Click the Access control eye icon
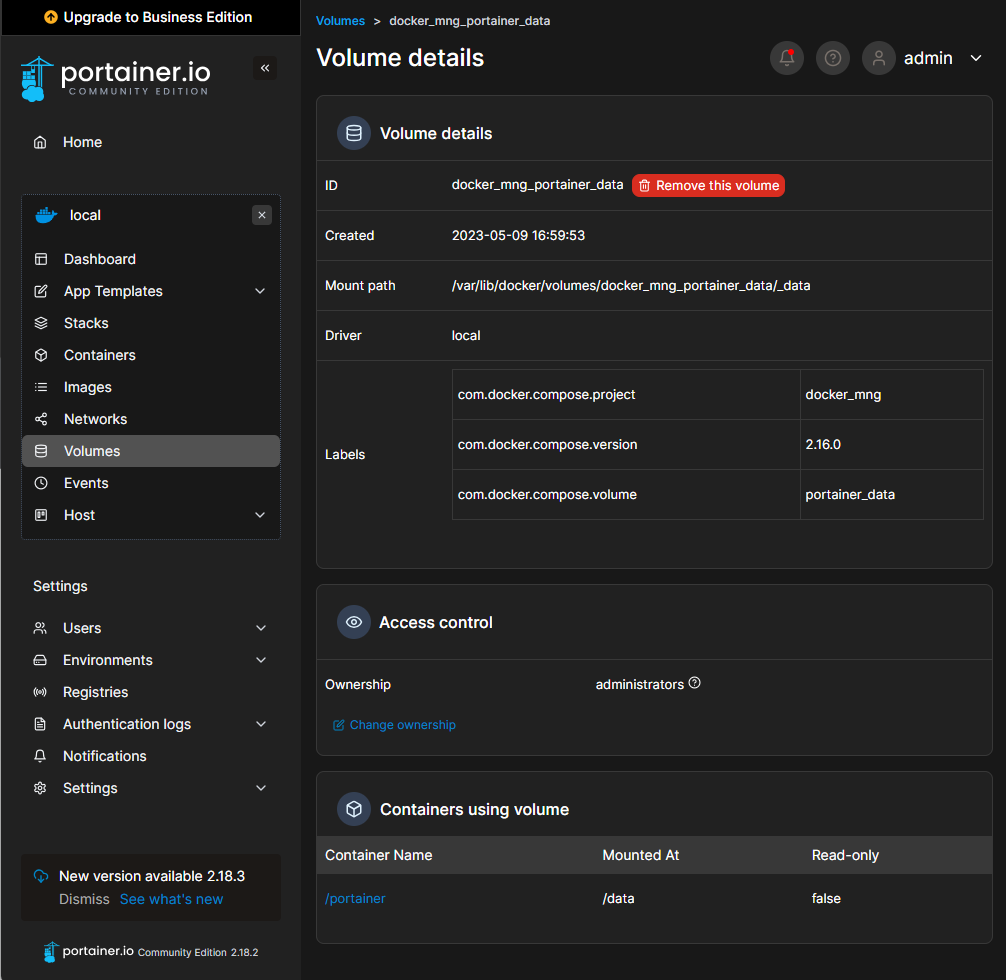Screen dimensions: 1006x980 tap(353, 622)
